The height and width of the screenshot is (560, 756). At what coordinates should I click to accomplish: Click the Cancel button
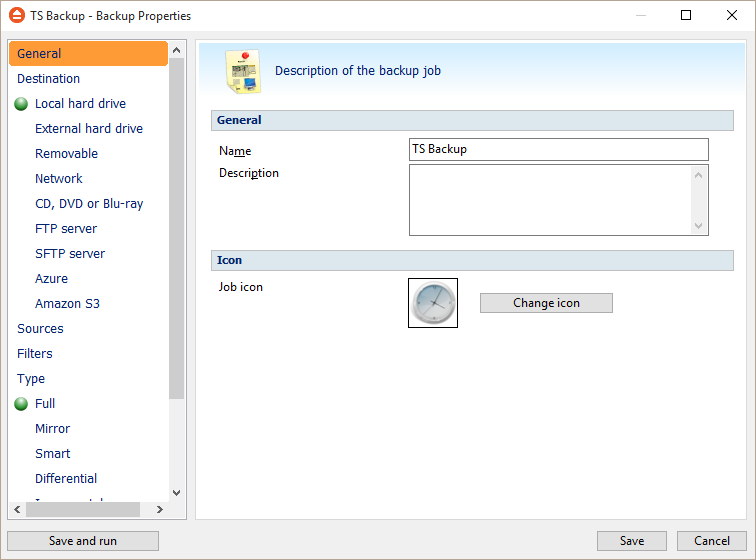coord(712,541)
